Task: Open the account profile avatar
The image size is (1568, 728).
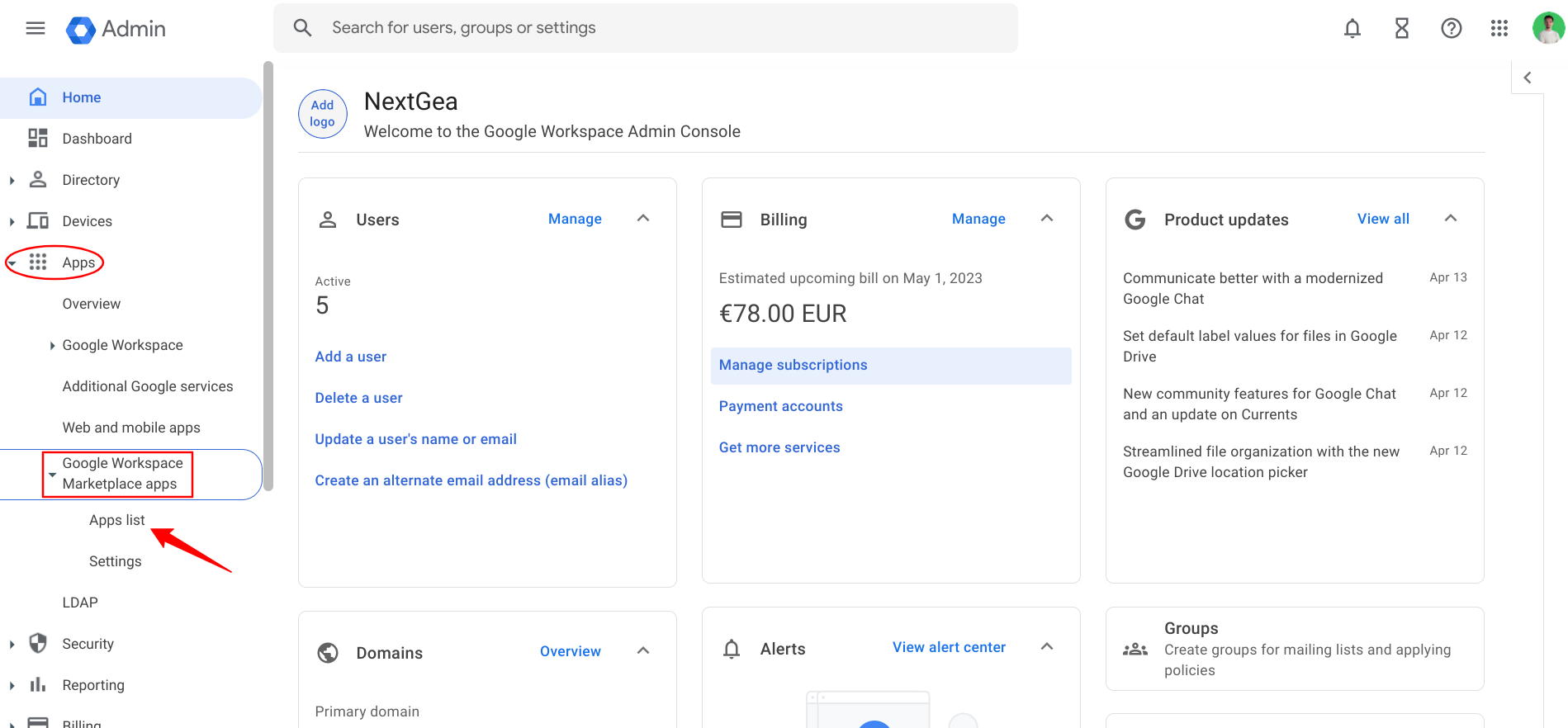Action: [1549, 28]
